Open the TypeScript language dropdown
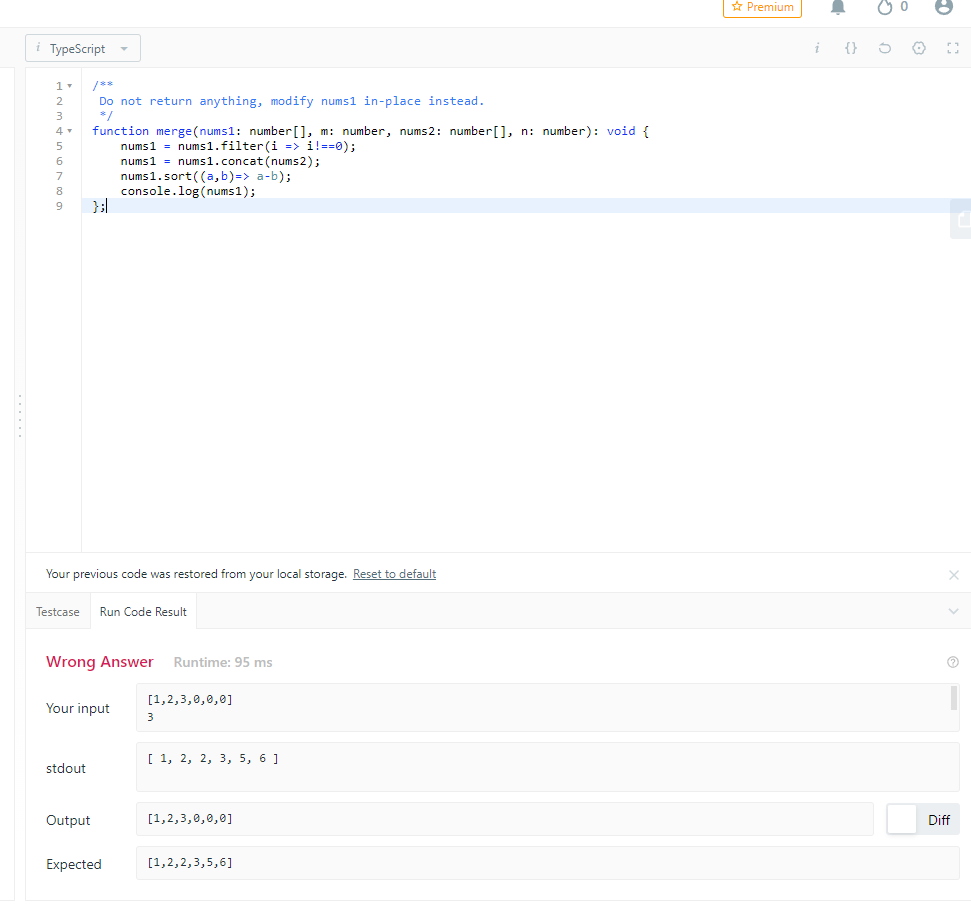 click(x=83, y=49)
